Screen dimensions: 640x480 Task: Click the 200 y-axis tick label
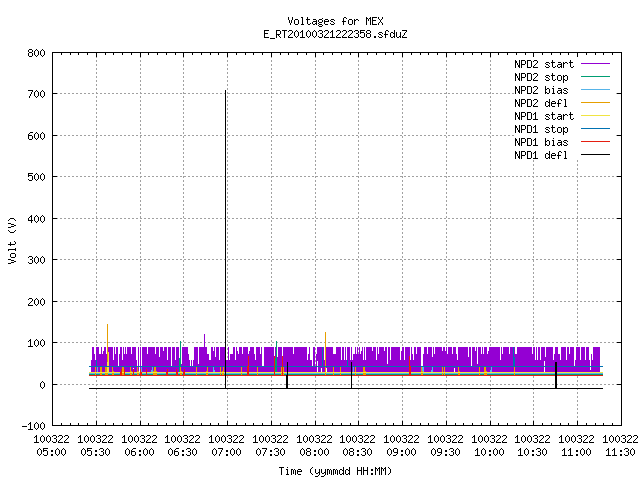[36, 302]
